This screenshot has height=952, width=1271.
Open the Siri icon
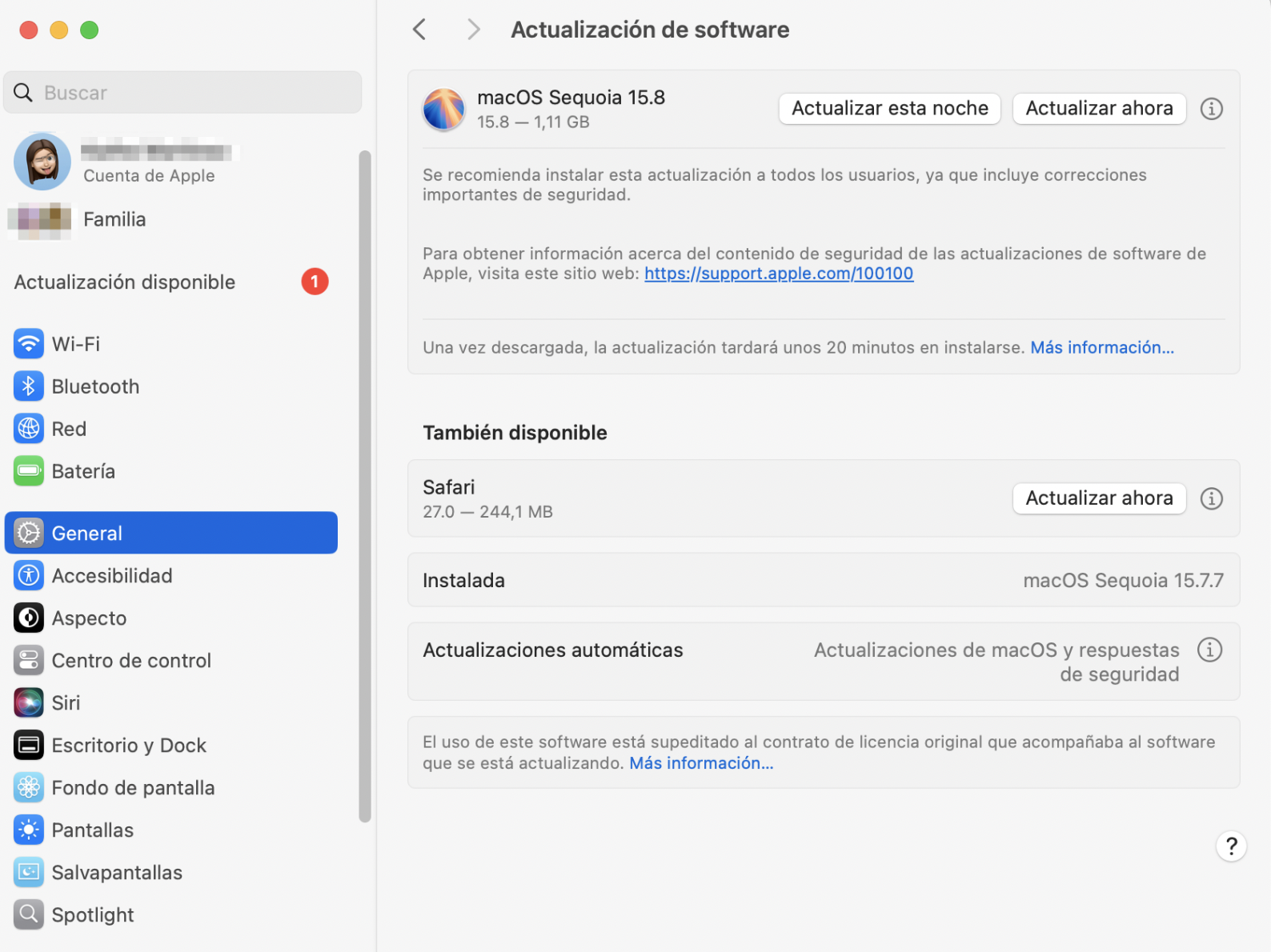tap(29, 702)
